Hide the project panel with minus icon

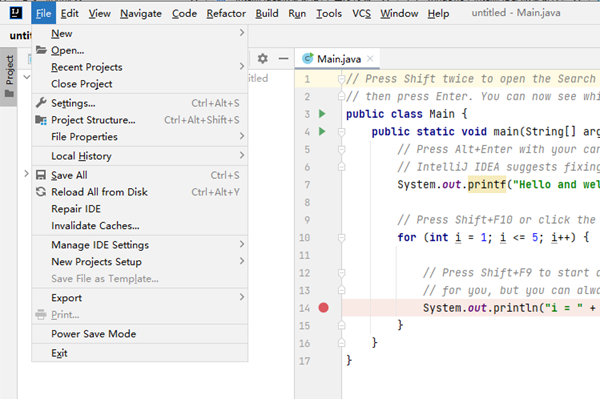[x=284, y=59]
